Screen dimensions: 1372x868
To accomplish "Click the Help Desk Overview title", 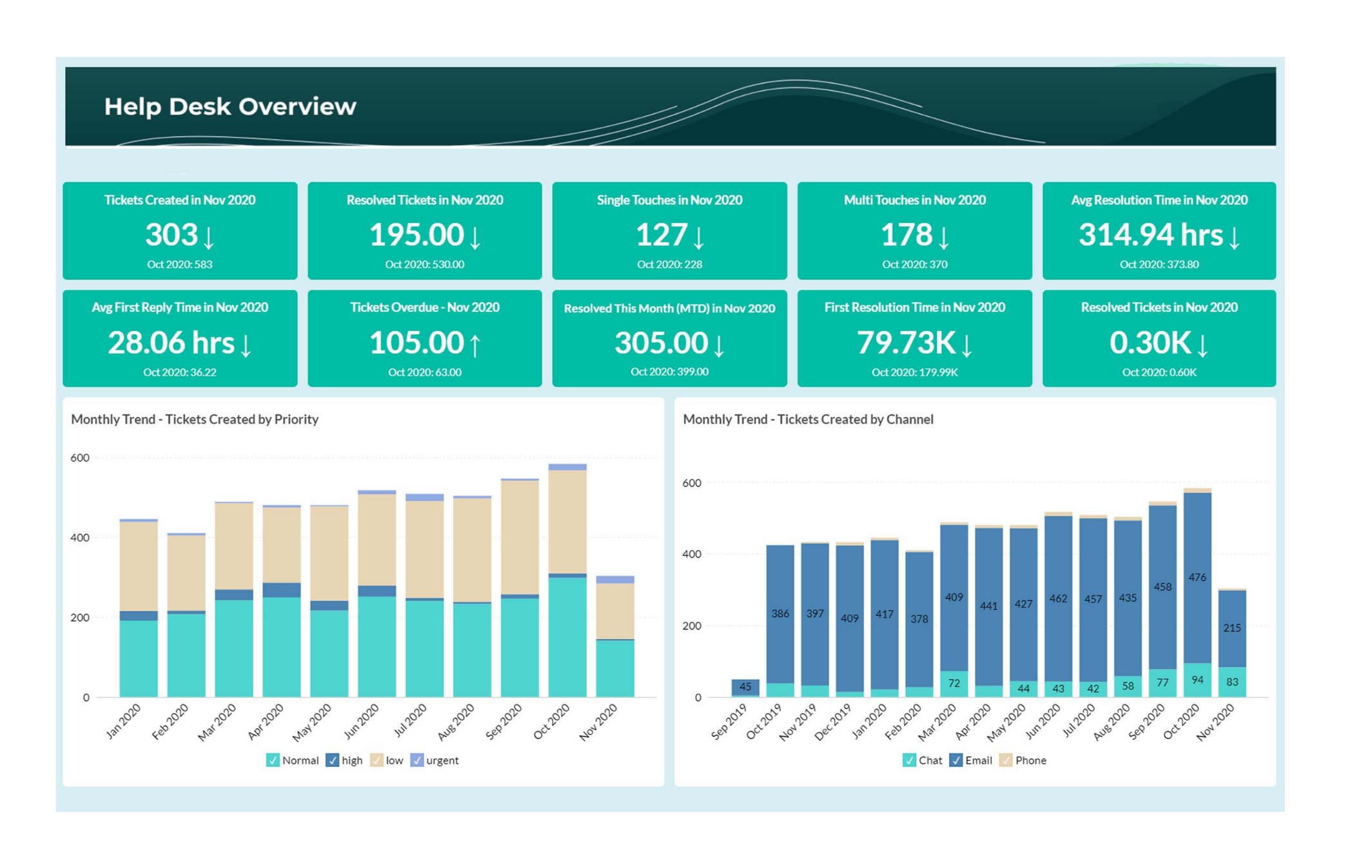I will [230, 107].
